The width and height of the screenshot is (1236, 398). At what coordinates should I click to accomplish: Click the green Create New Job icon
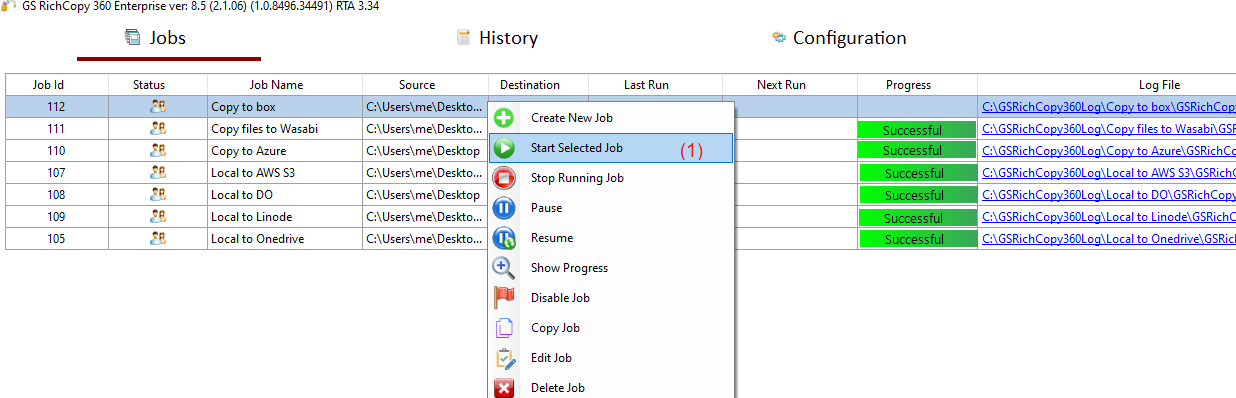504,118
